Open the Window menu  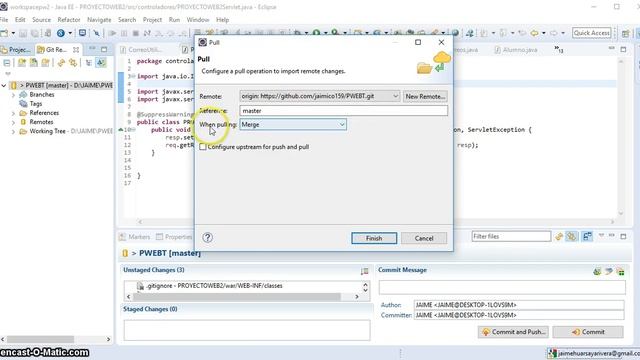(198, 20)
